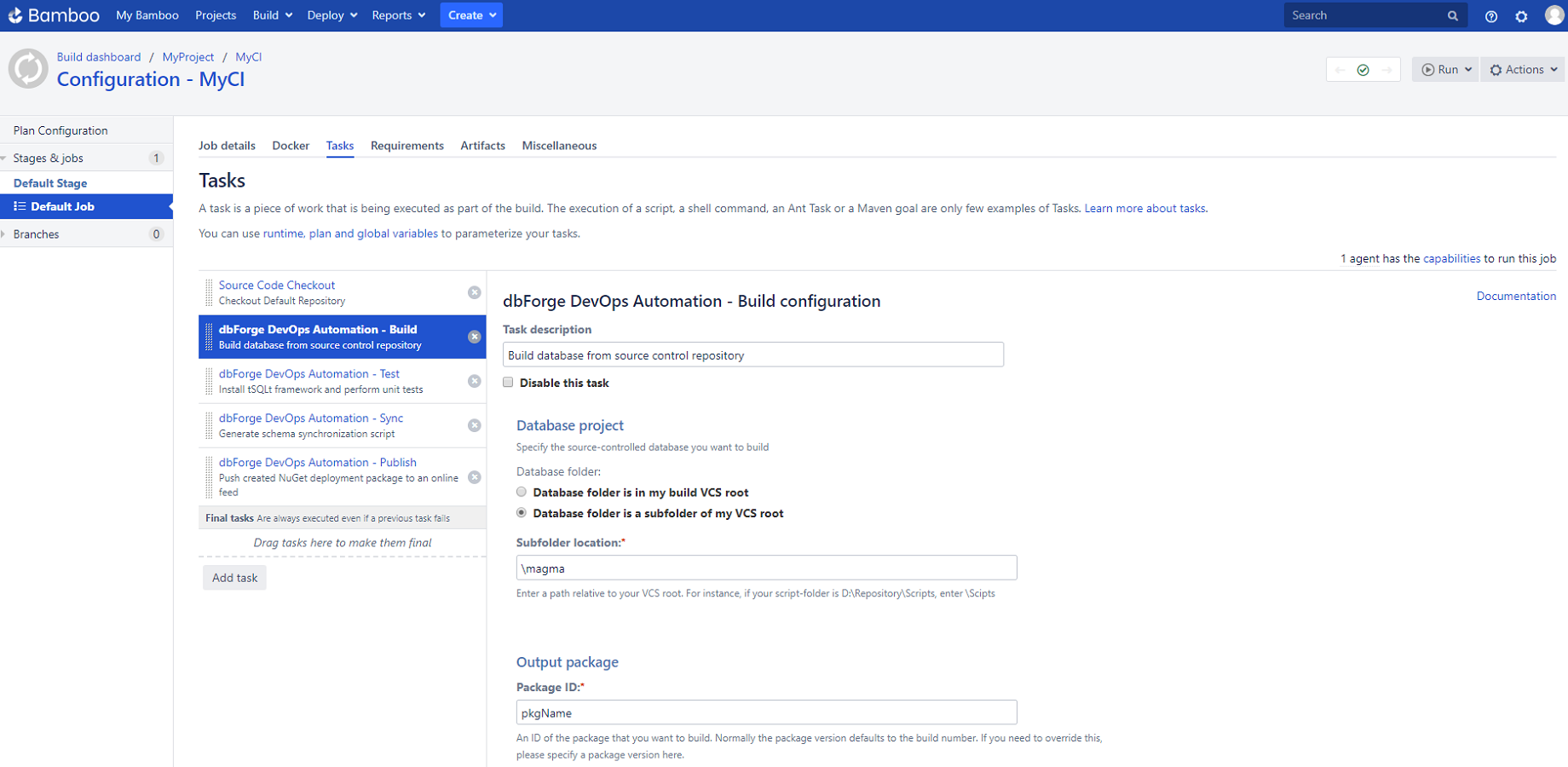
Task: Remove the dbForge DevOps Automation - Publish task
Action: pyautogui.click(x=475, y=477)
